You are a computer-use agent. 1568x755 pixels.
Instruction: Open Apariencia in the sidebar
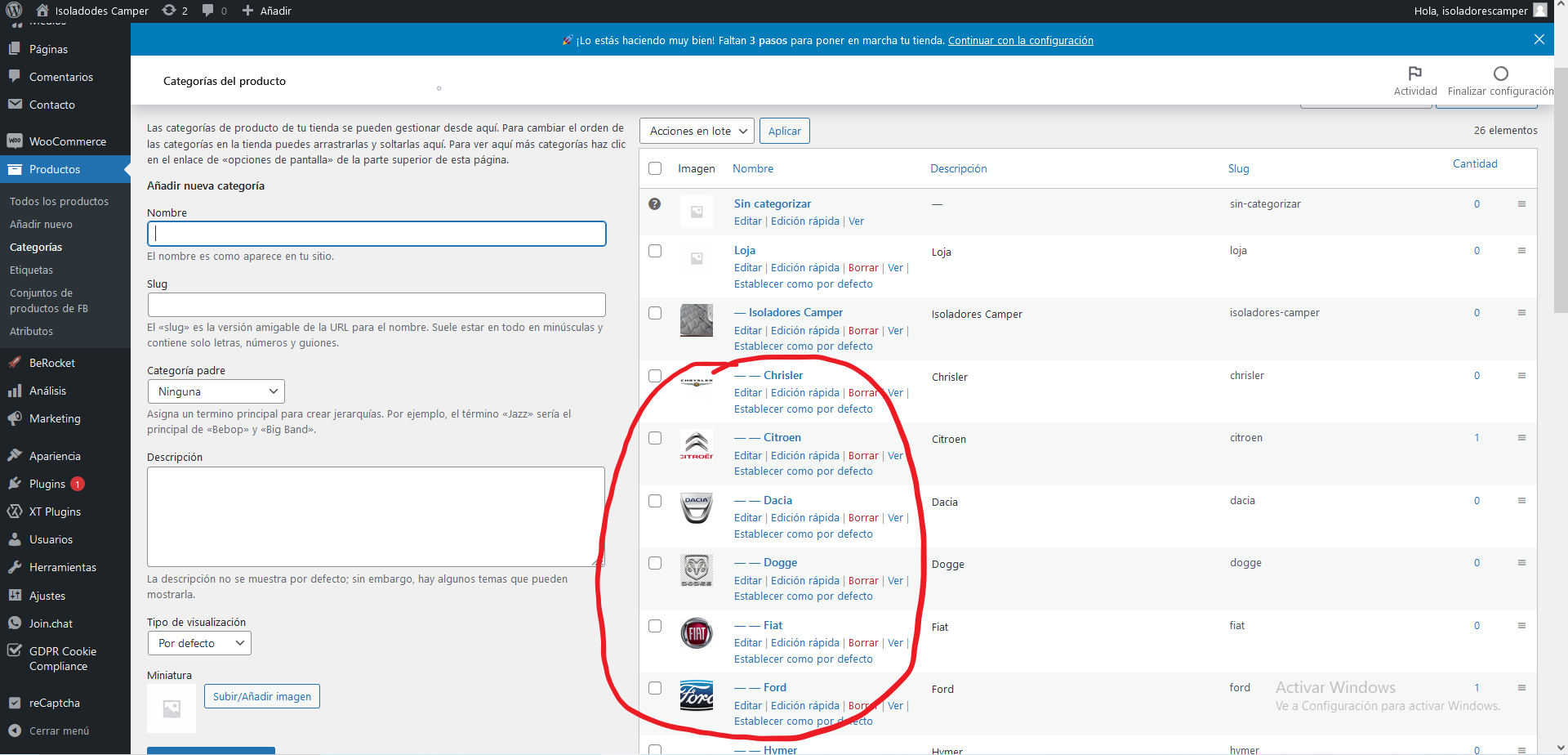coord(65,456)
